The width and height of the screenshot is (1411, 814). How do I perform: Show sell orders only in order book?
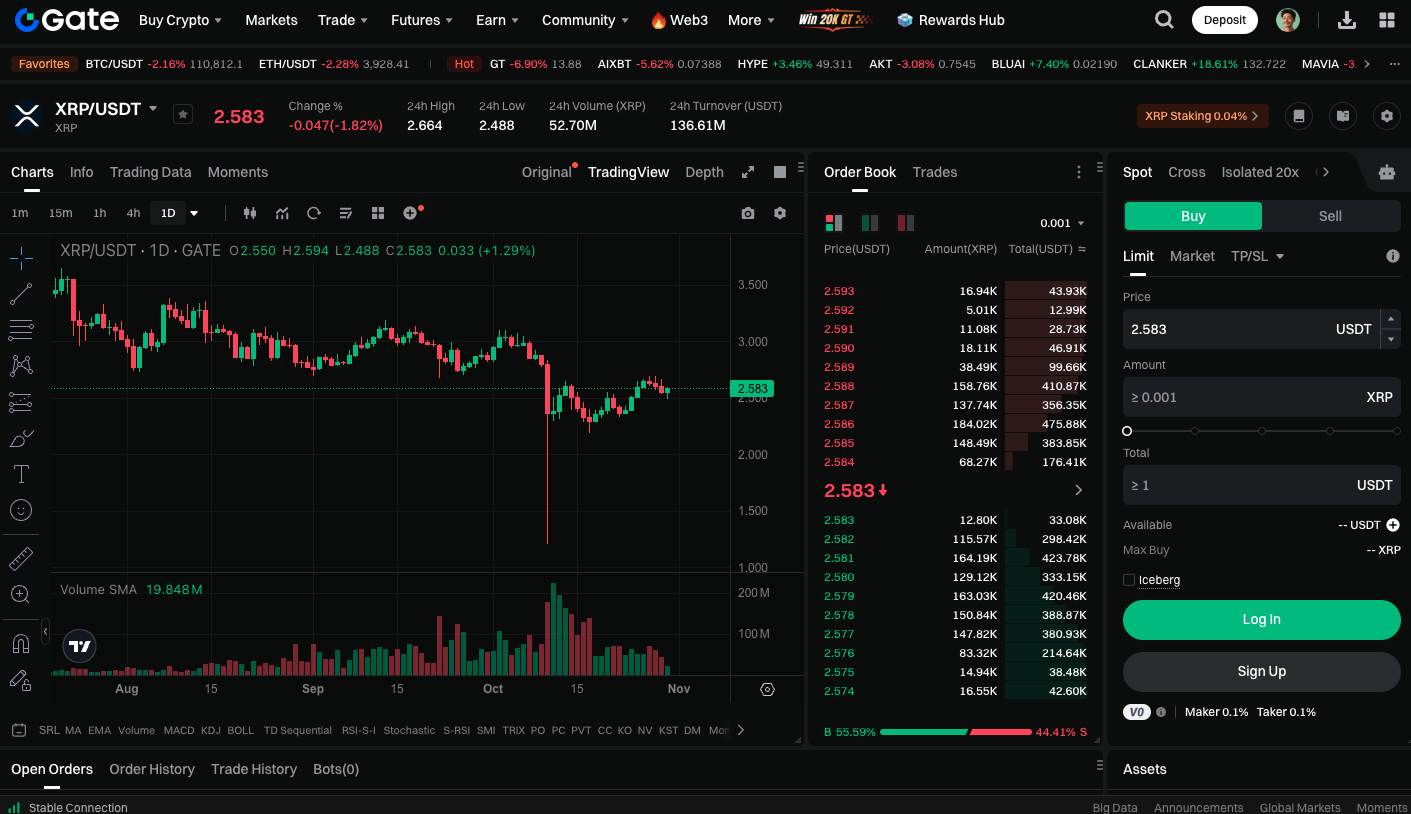(906, 223)
